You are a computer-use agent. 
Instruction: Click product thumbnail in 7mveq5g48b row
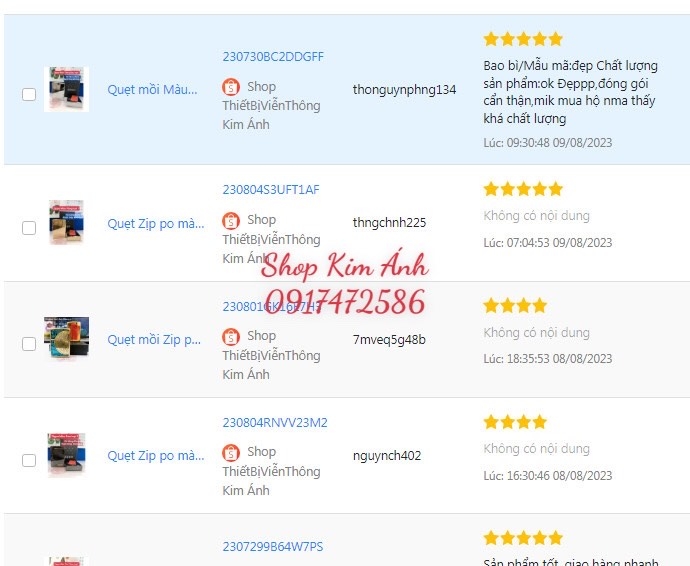pos(66,338)
